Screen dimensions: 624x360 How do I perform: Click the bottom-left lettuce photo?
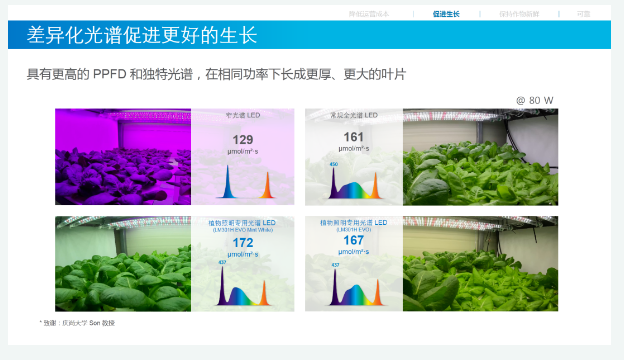(123, 264)
